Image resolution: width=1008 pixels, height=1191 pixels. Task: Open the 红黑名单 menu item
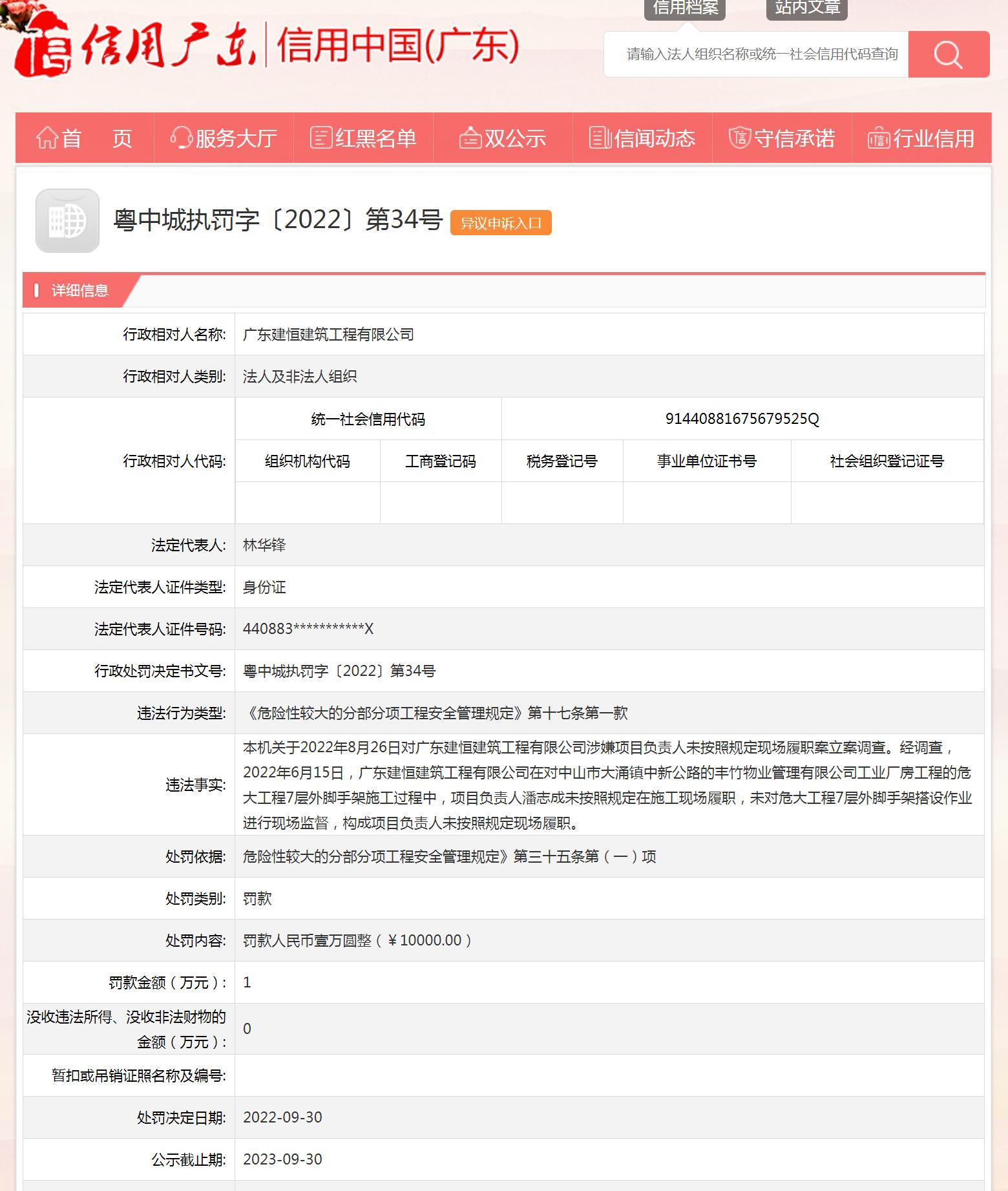click(x=363, y=138)
